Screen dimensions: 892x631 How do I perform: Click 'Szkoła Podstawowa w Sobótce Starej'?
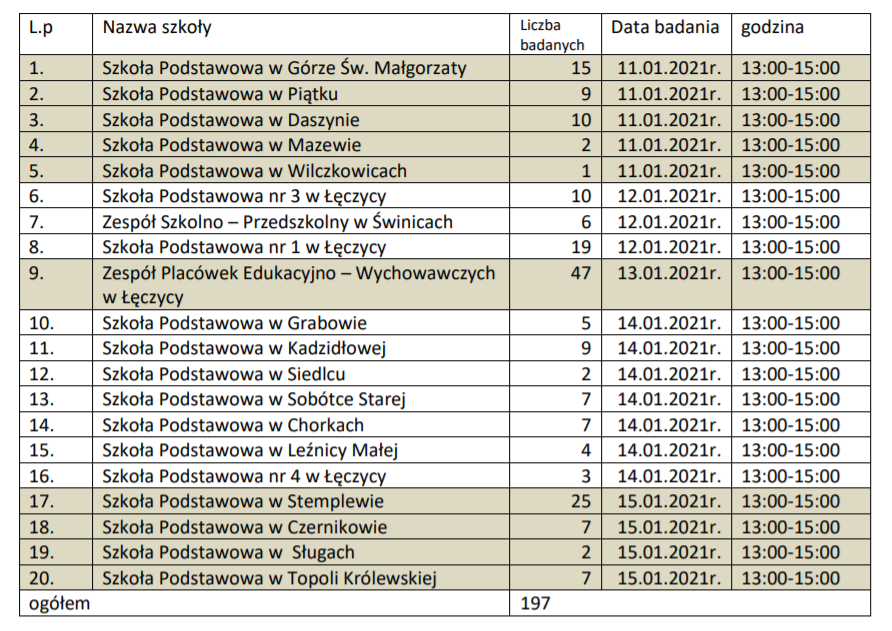pyautogui.click(x=253, y=400)
